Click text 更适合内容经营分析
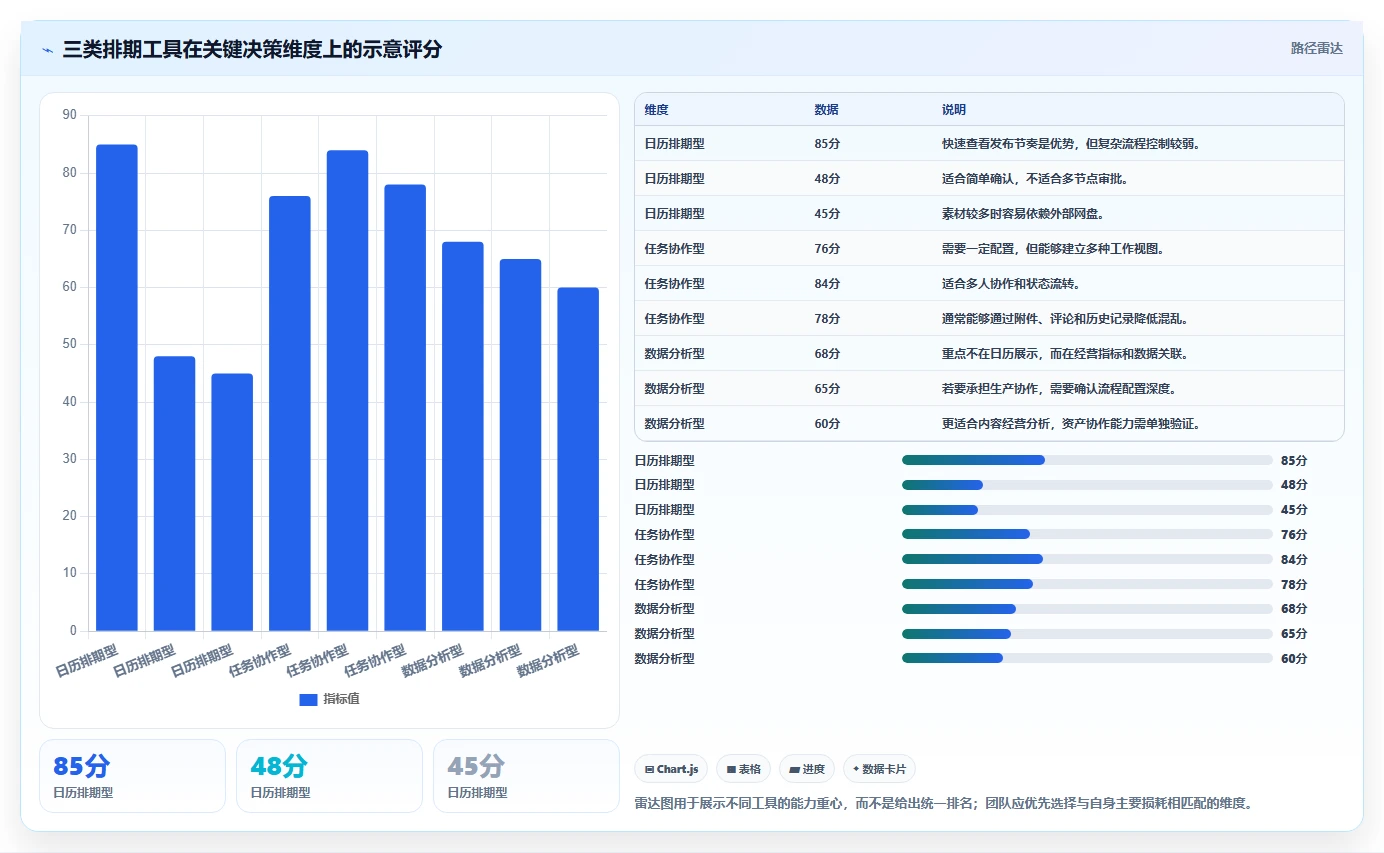 [996, 423]
